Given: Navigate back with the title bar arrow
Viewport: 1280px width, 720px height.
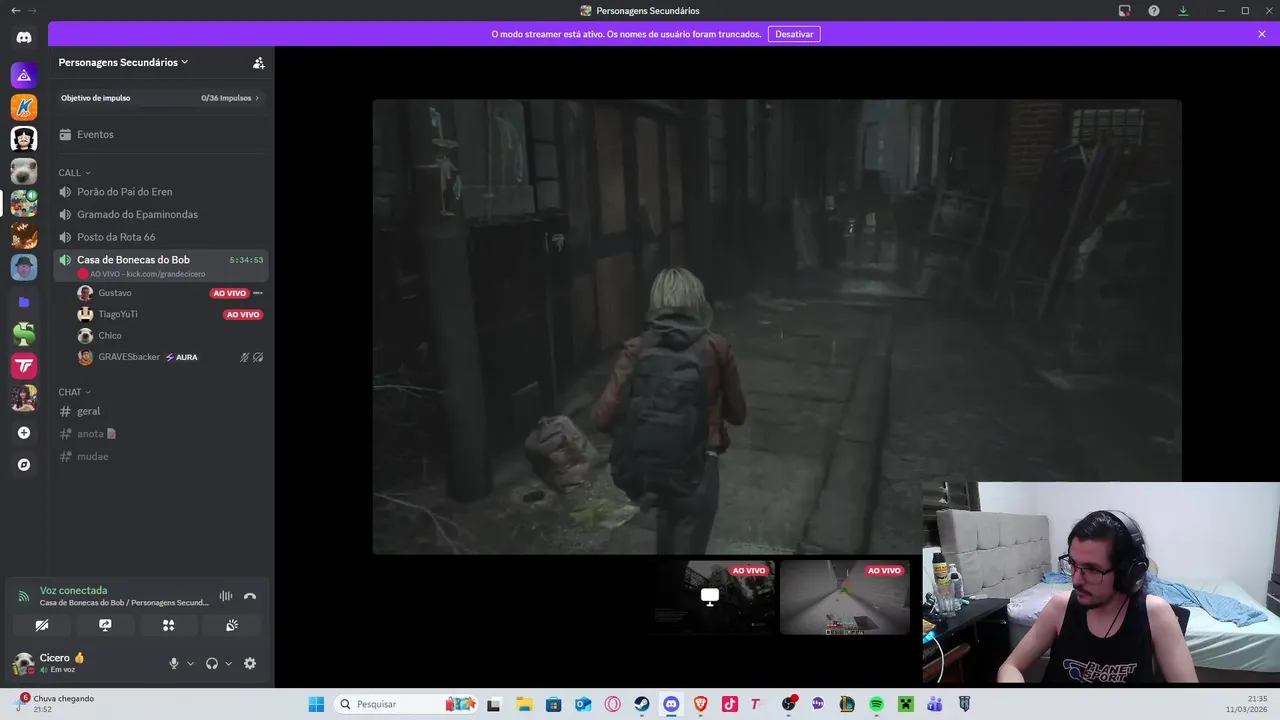Looking at the screenshot, I should (x=15, y=10).
